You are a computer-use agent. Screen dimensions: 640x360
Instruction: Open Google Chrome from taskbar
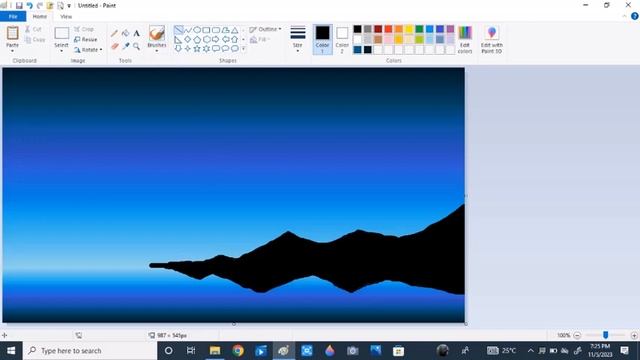tap(238, 351)
